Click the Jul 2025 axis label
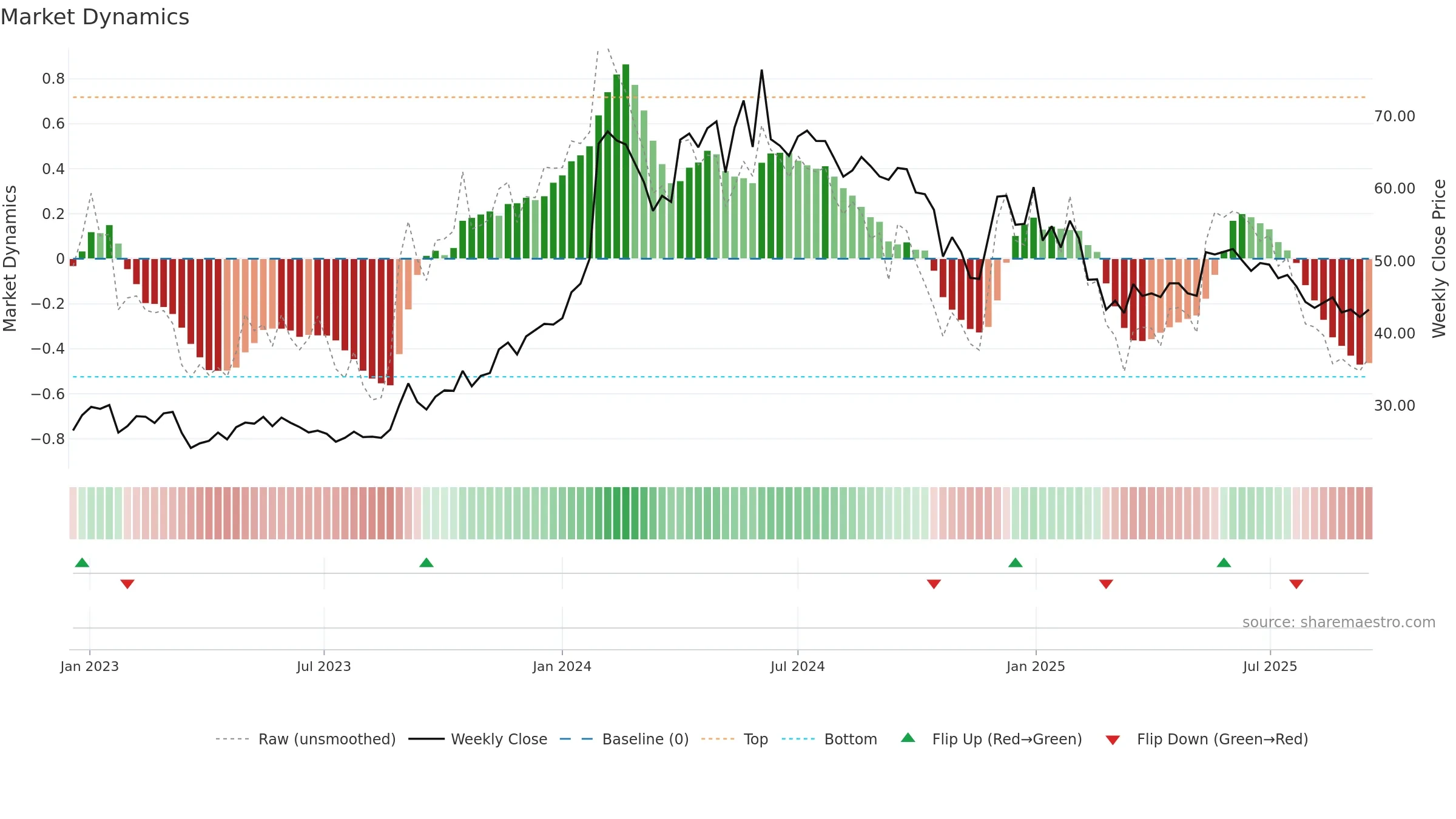This screenshot has width=1456, height=819. 1270,666
